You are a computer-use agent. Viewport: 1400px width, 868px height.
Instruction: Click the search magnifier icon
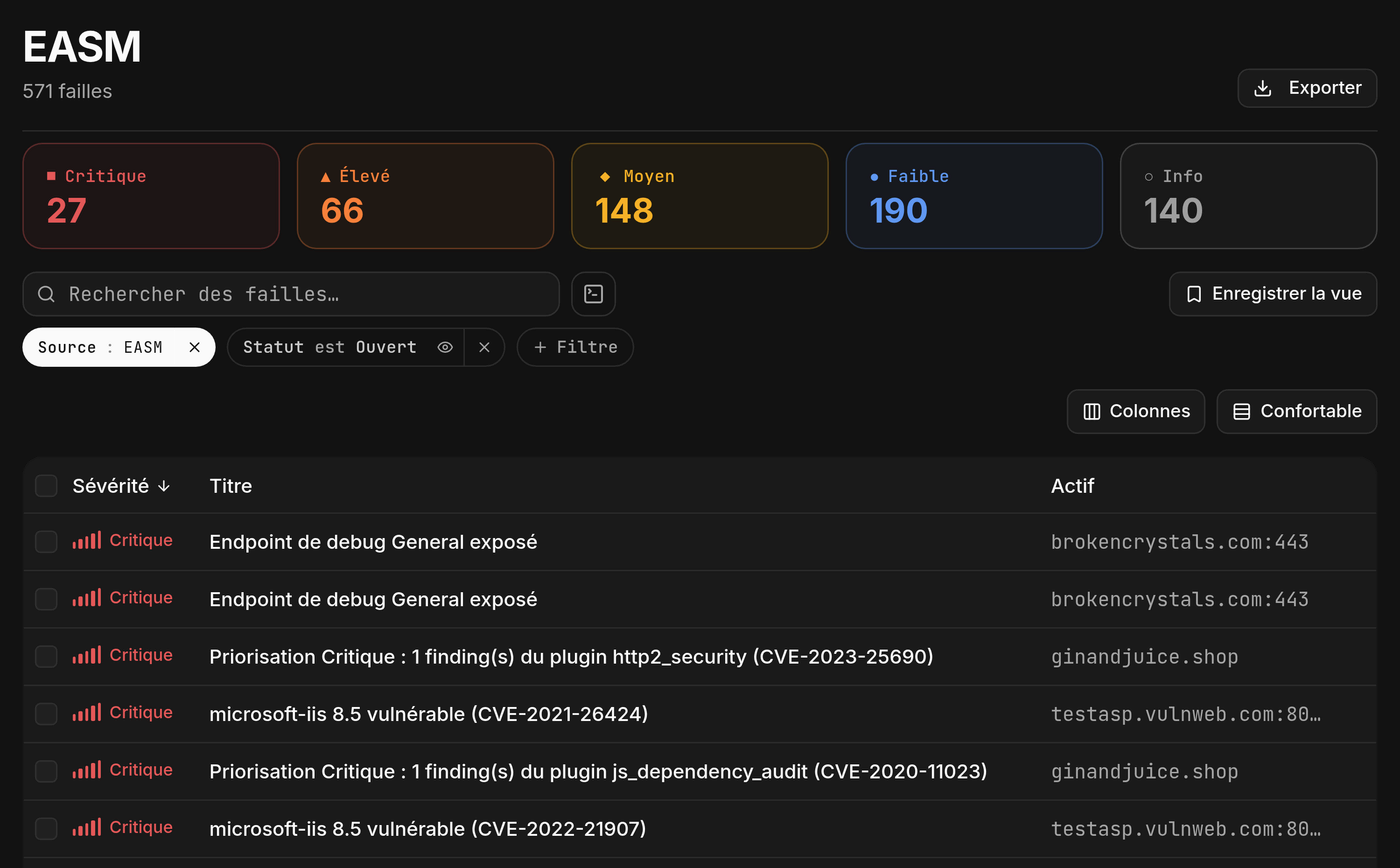tap(46, 294)
